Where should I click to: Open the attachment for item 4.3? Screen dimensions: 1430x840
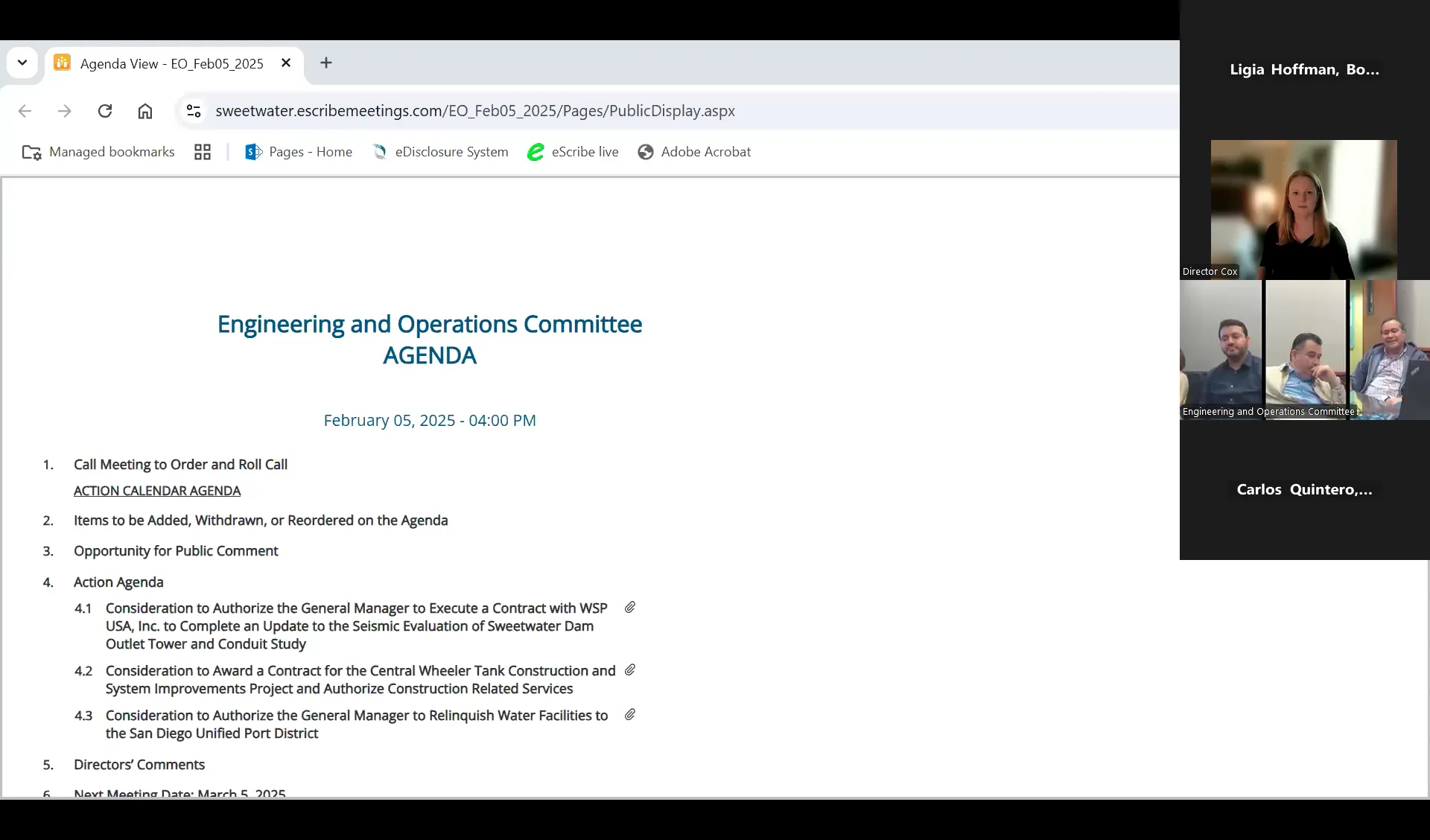pyautogui.click(x=629, y=714)
